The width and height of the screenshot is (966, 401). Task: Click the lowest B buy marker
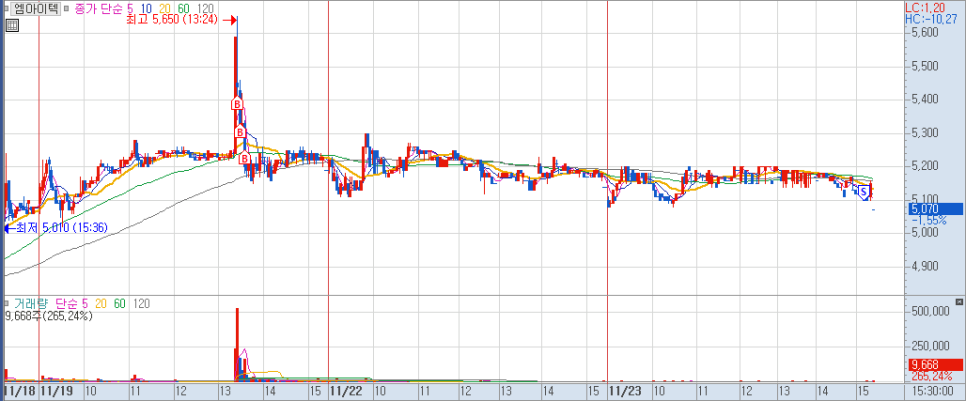click(x=244, y=160)
